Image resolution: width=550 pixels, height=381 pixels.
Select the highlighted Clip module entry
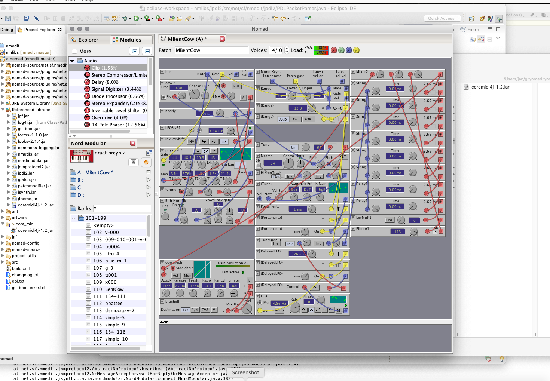[108, 67]
